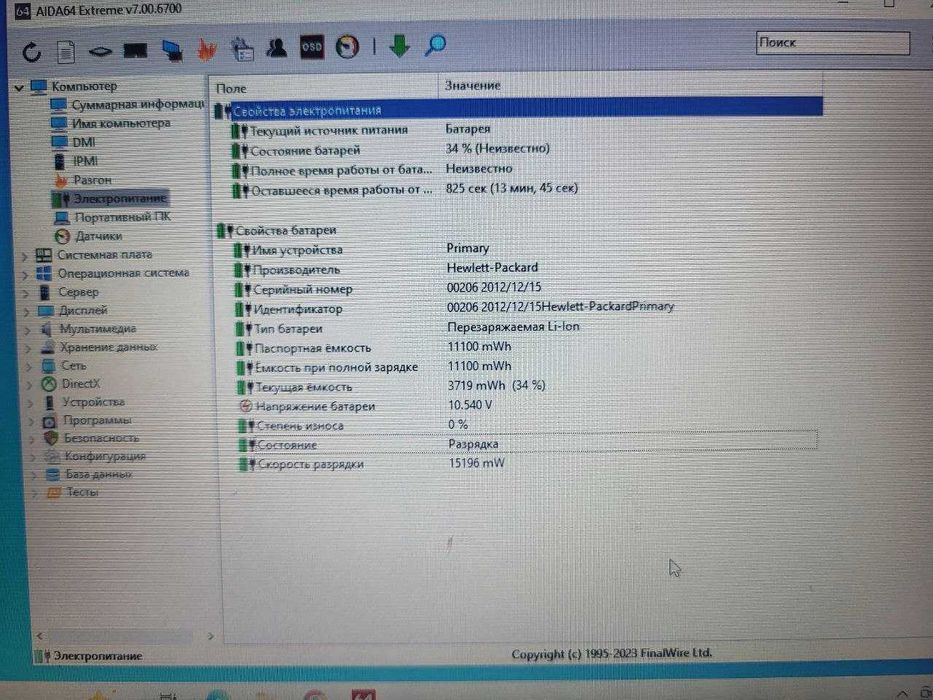Expand the Системная плата node
This screenshot has width=933, height=700.
pyautogui.click(x=24, y=257)
